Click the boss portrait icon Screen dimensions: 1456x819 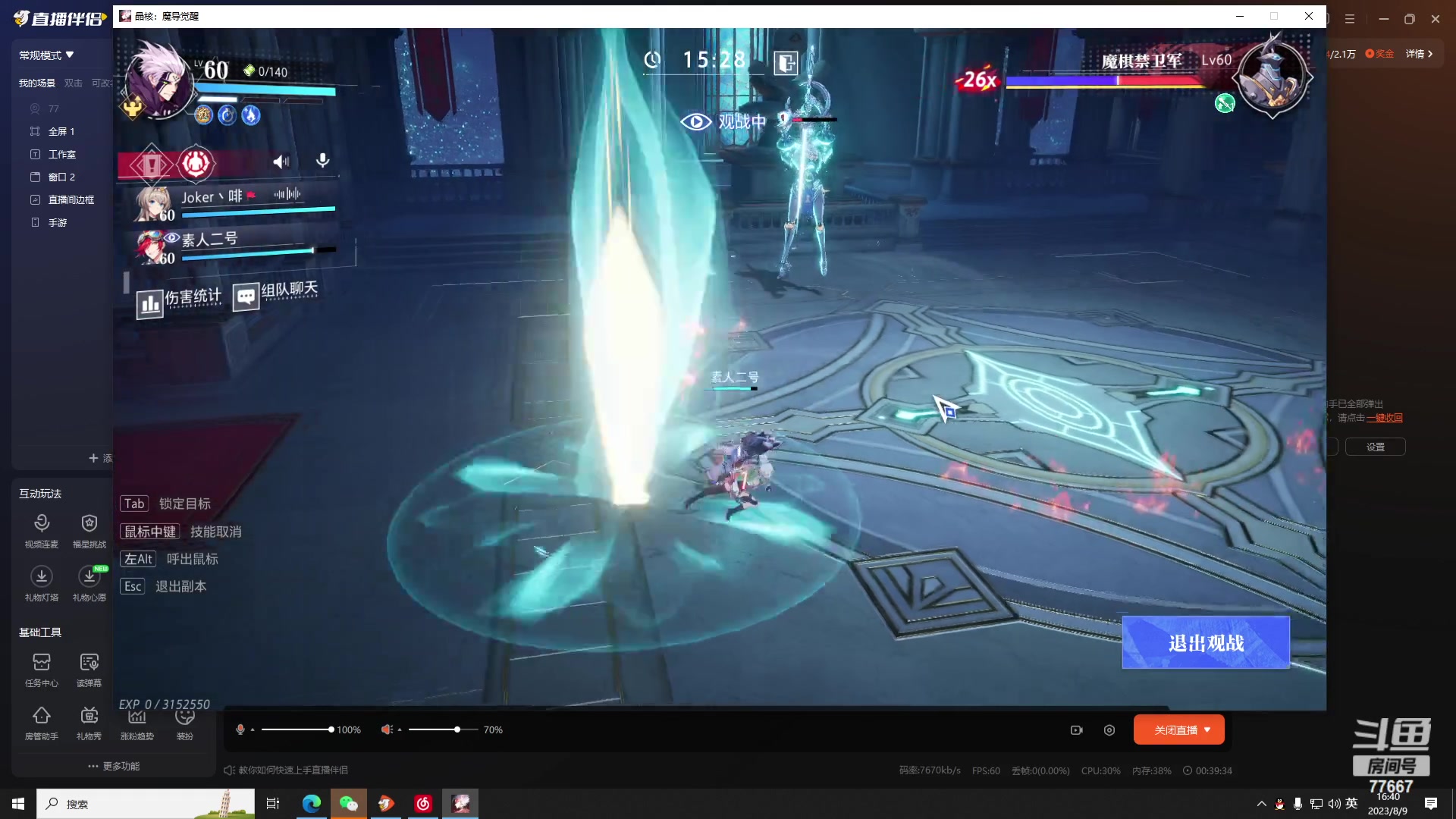[1272, 77]
